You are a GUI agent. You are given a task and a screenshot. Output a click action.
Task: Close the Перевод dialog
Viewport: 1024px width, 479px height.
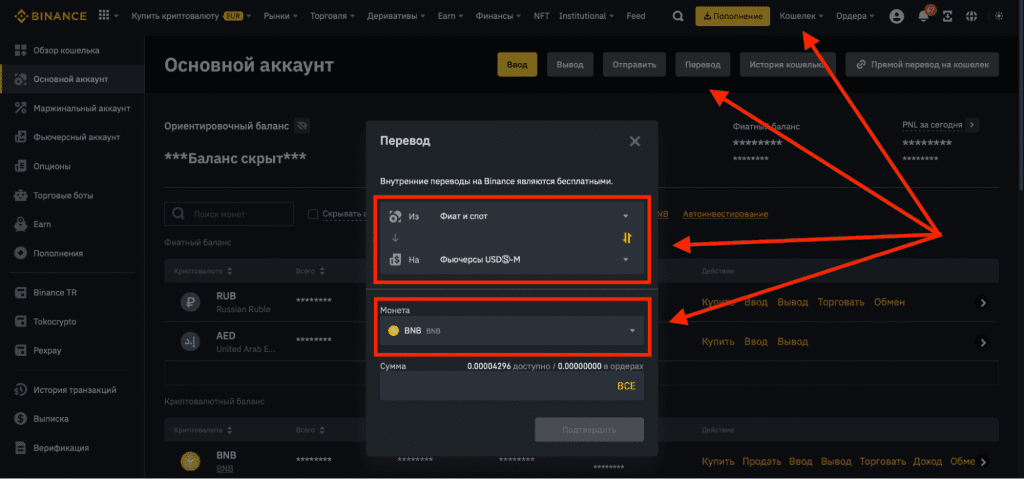635,141
